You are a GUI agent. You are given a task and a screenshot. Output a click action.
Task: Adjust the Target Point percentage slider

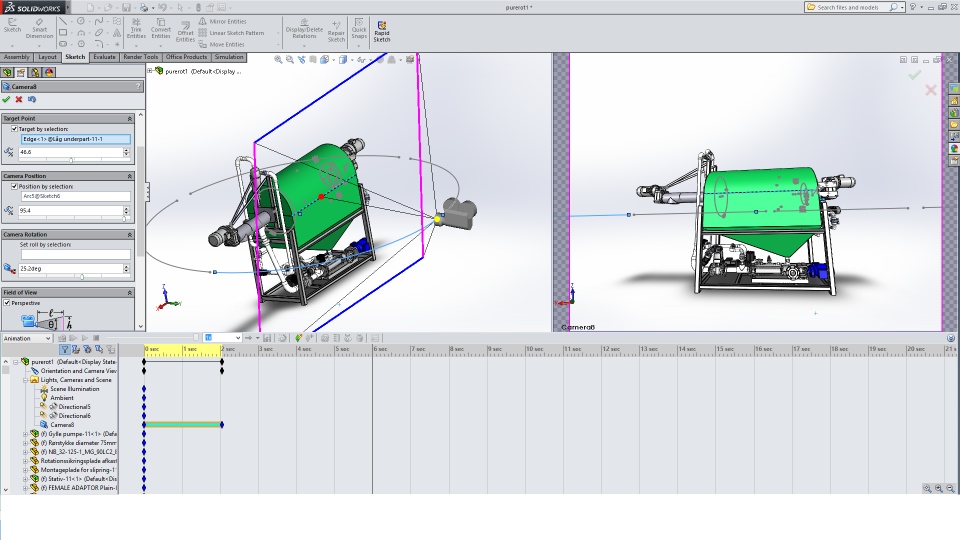[x=71, y=160]
